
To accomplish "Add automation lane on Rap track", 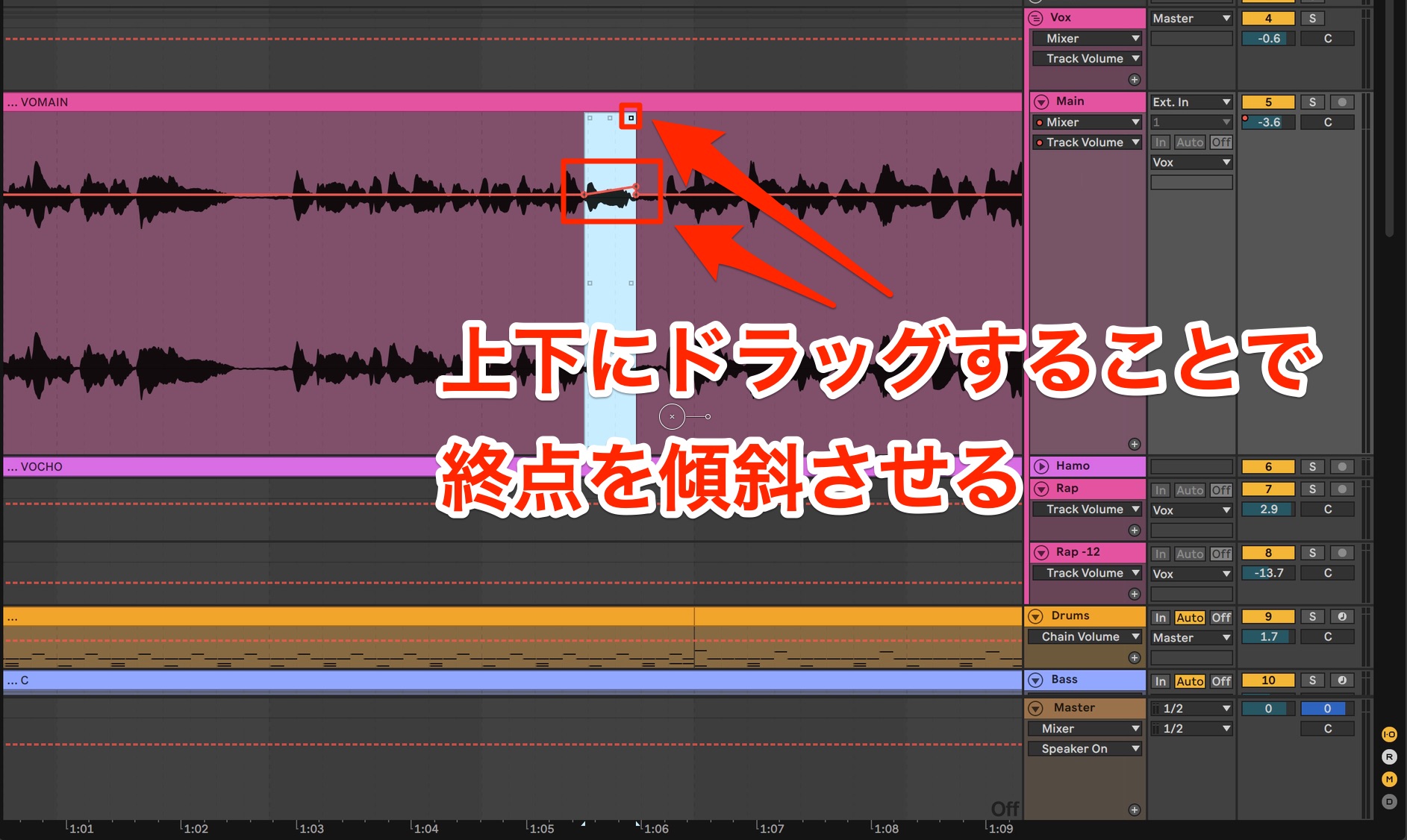I will [x=1135, y=530].
